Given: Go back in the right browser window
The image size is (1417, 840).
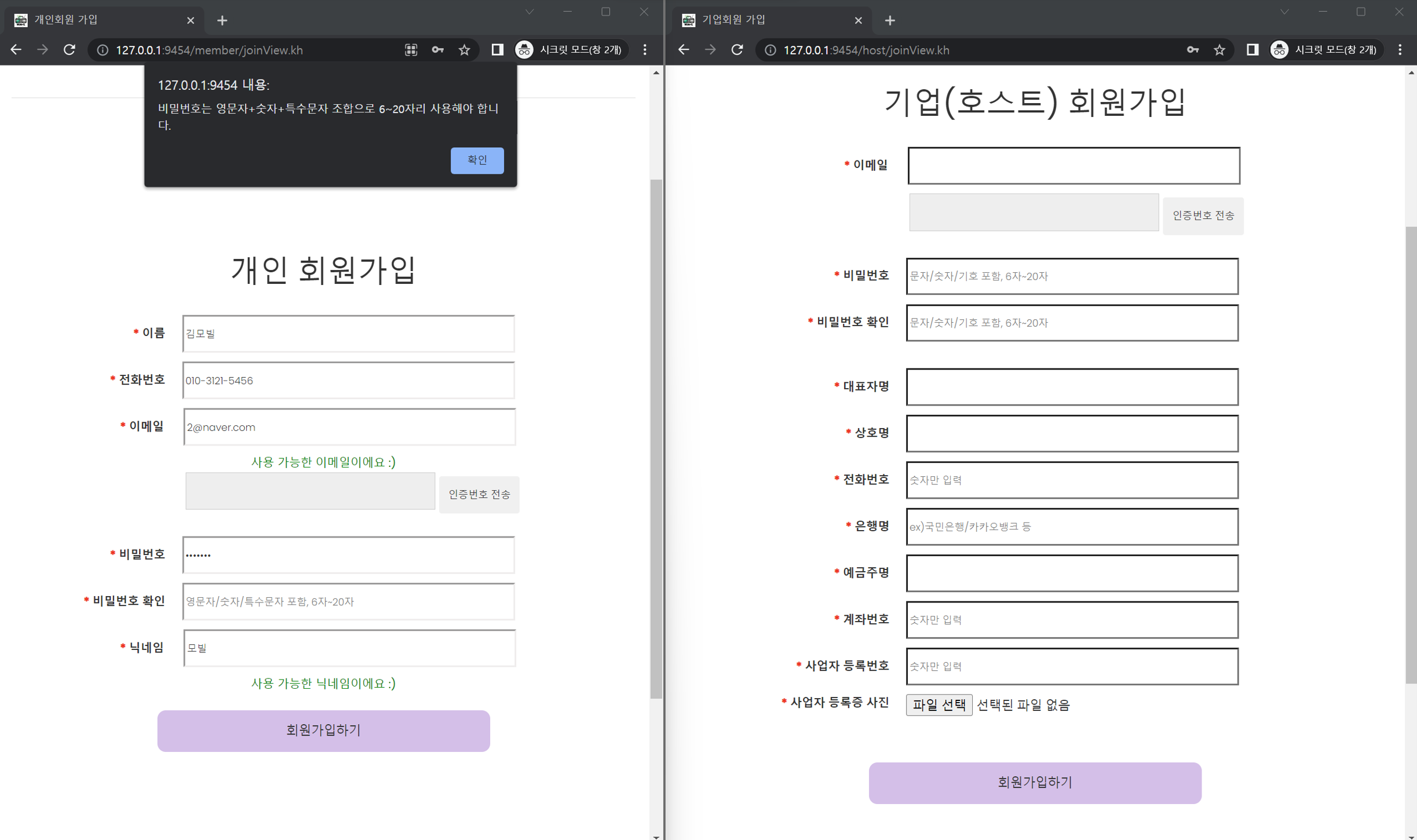Looking at the screenshot, I should click(684, 50).
